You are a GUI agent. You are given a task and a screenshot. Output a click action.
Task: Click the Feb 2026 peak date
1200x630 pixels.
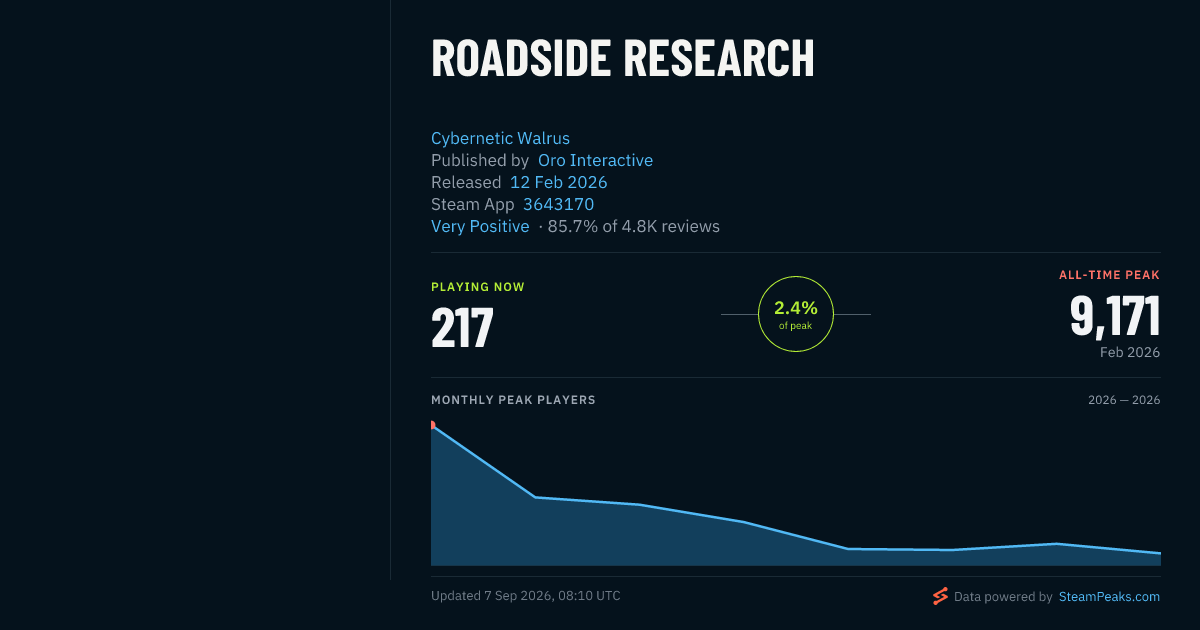(1130, 352)
